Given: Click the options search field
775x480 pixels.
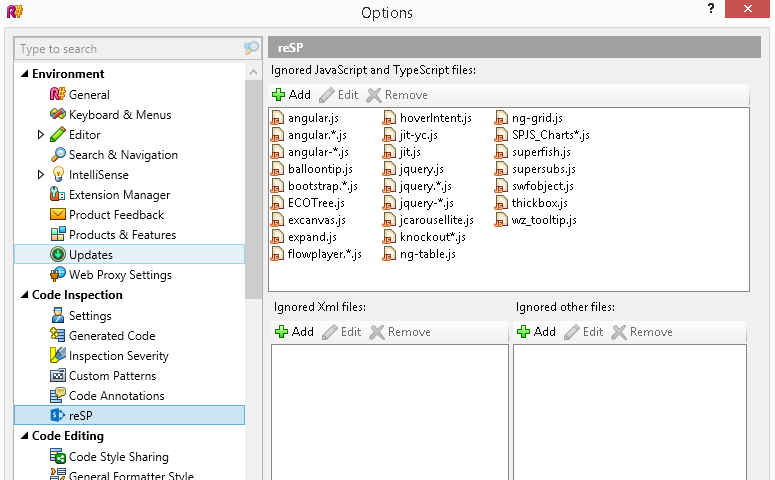Looking at the screenshot, I should point(128,49).
